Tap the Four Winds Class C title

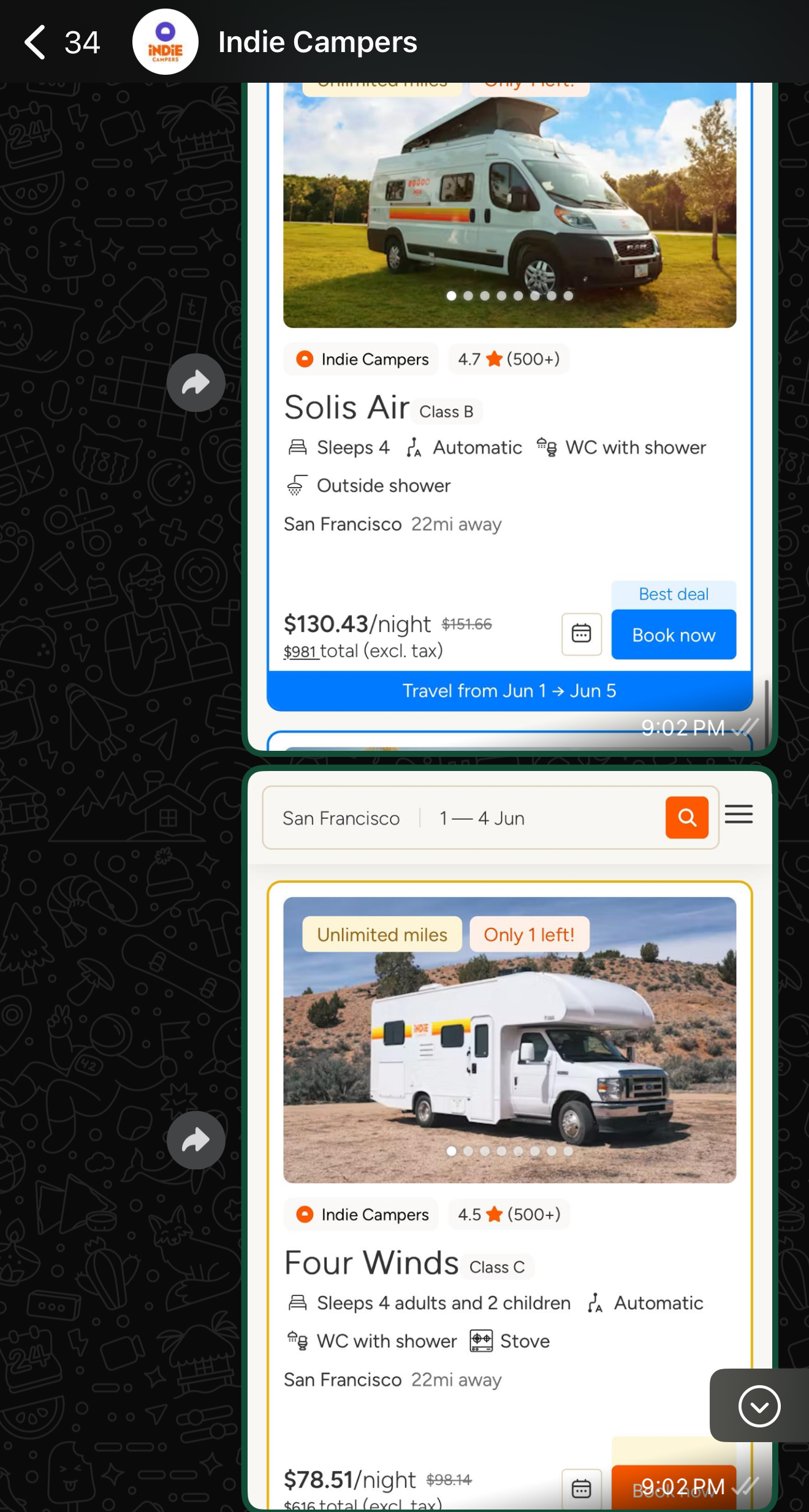(x=405, y=1263)
